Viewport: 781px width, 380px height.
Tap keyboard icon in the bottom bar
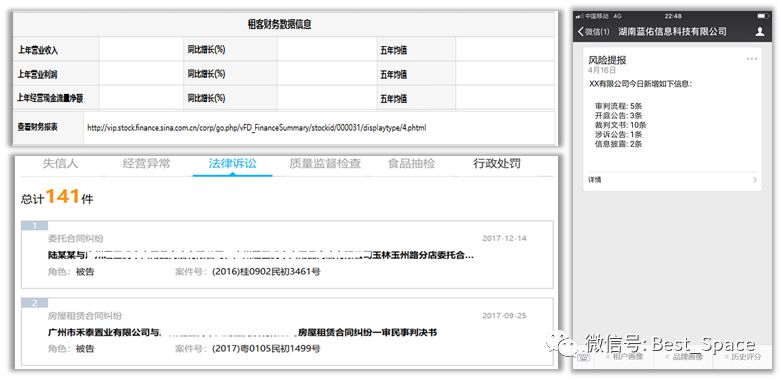click(x=583, y=357)
